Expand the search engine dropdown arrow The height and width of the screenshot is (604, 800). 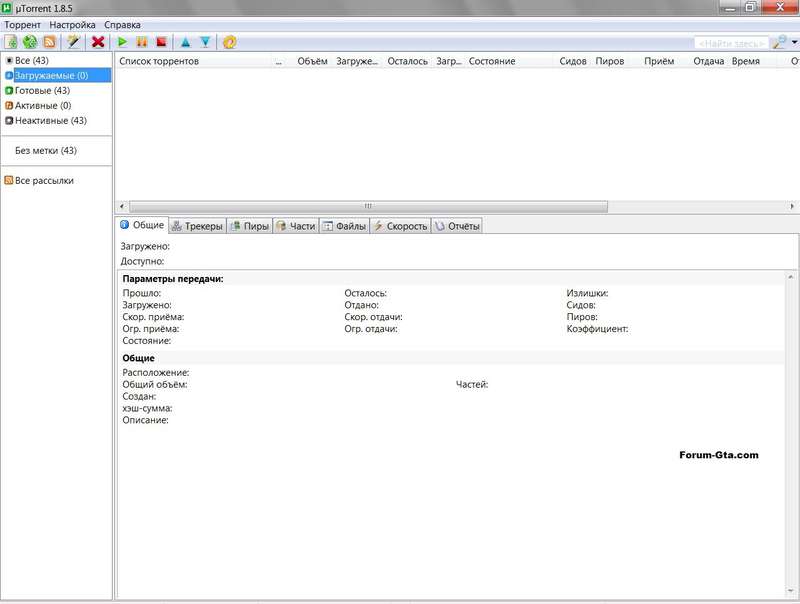[x=793, y=43]
